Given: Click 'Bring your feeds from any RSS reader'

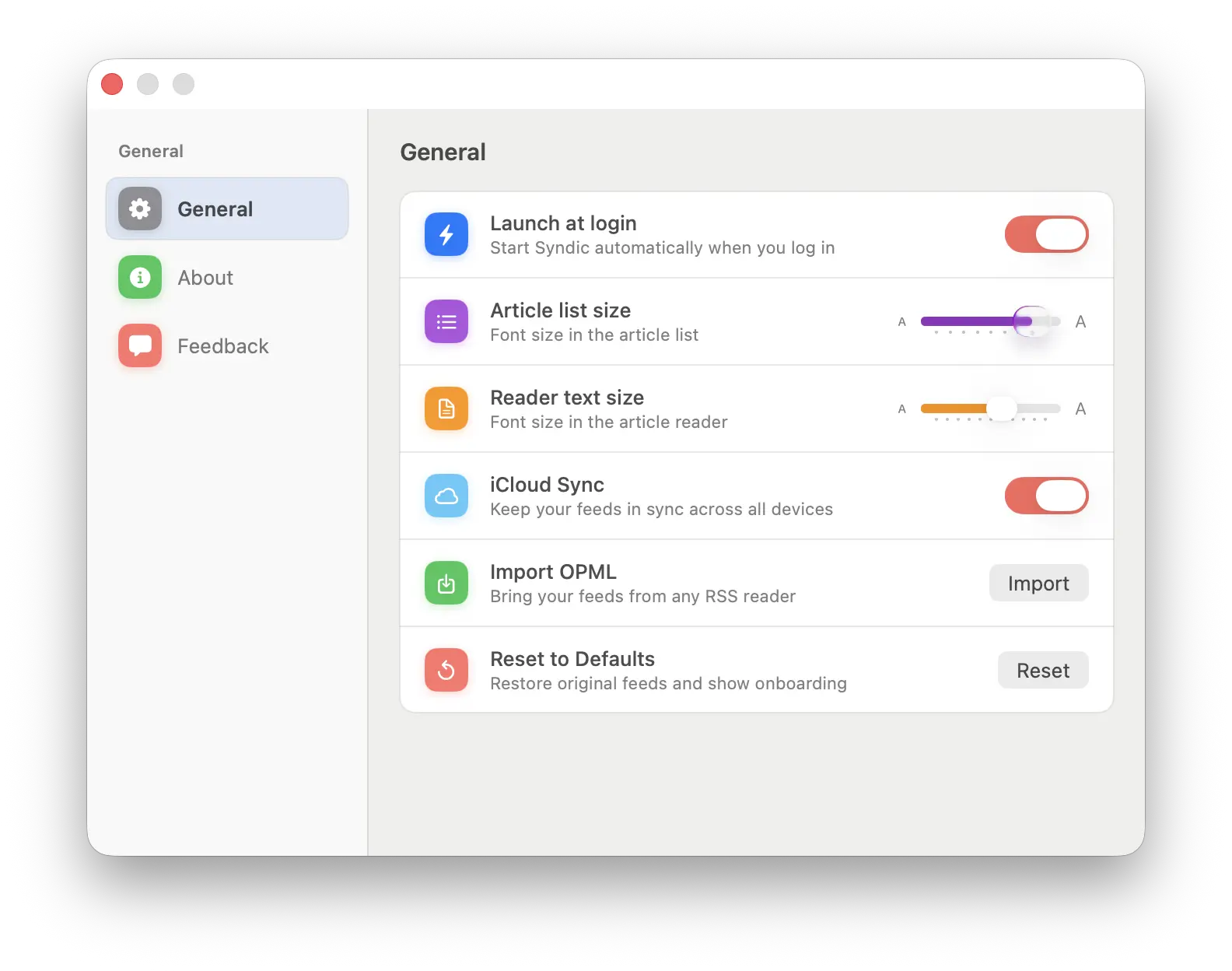Looking at the screenshot, I should point(642,596).
